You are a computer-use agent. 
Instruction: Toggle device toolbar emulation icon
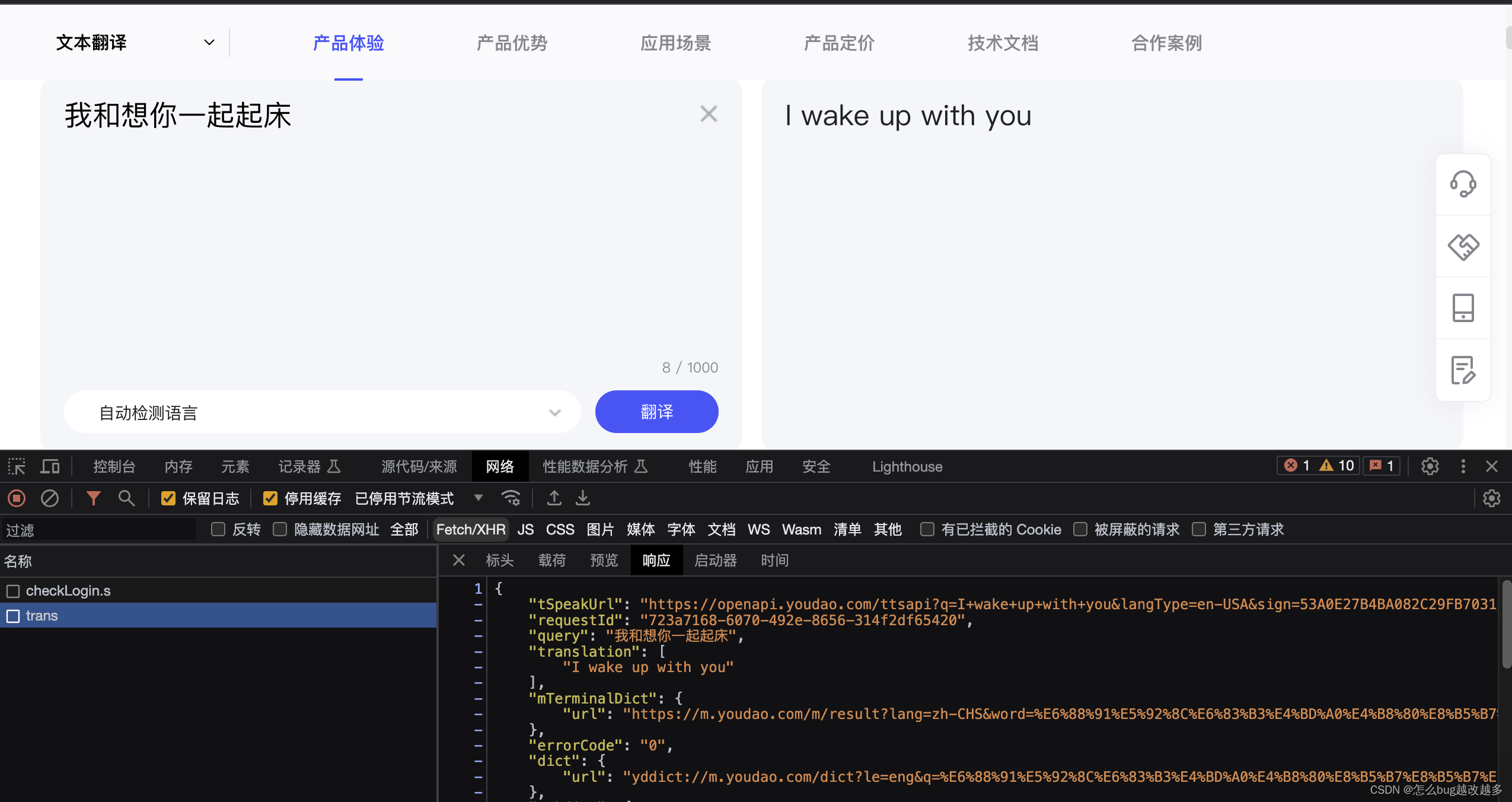[50, 467]
